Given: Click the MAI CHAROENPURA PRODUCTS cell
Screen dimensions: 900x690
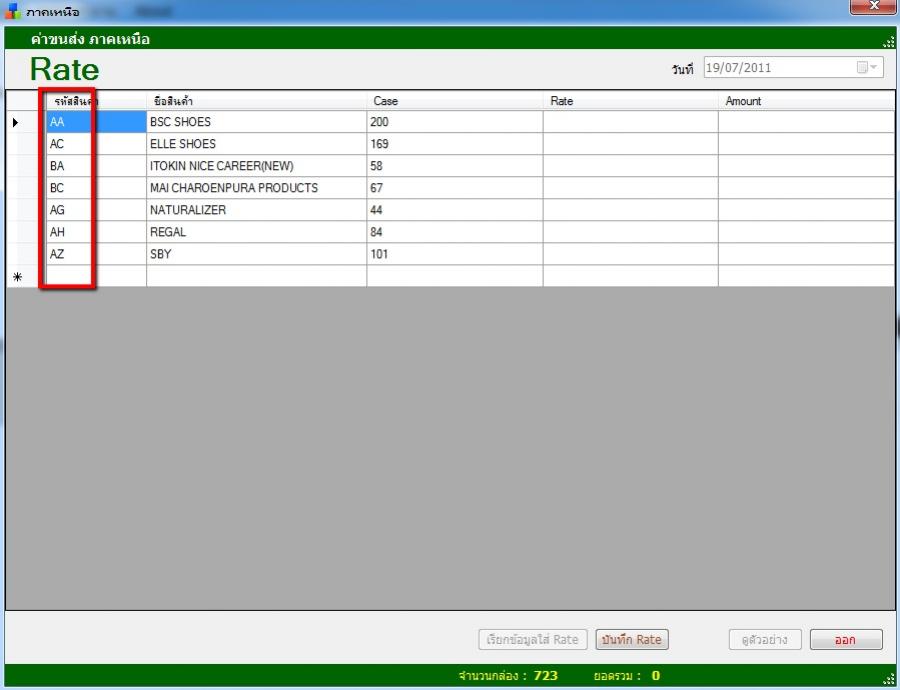Looking at the screenshot, I should (257, 188).
